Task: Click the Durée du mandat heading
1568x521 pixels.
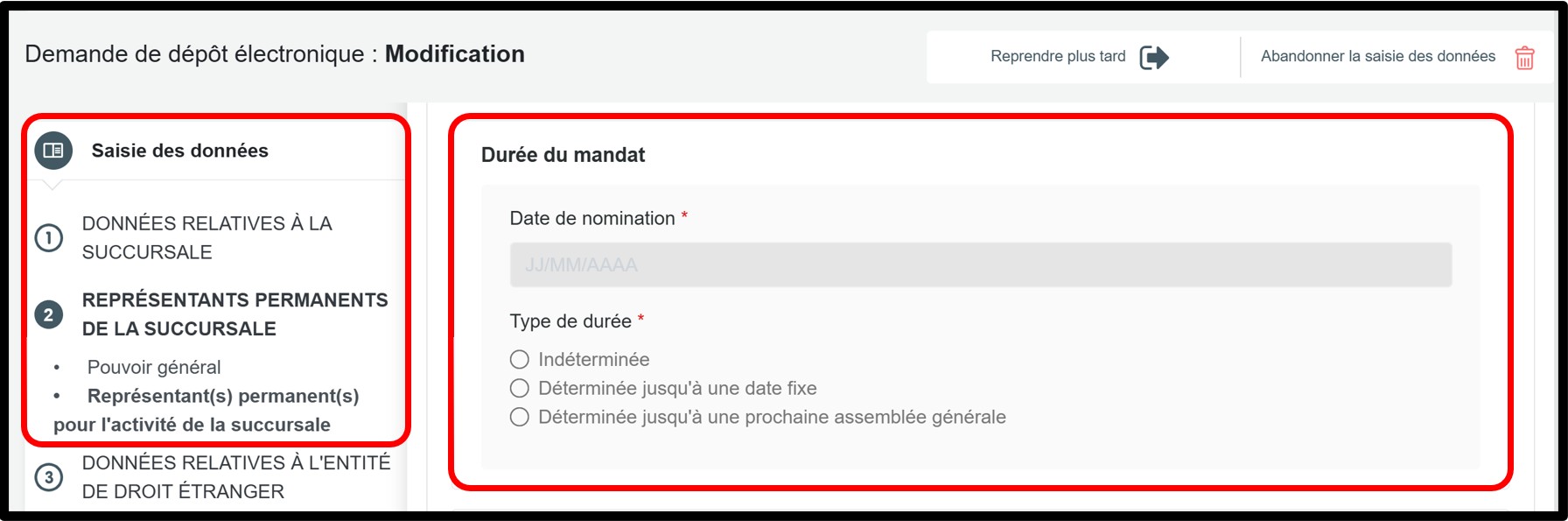Action: [x=563, y=155]
